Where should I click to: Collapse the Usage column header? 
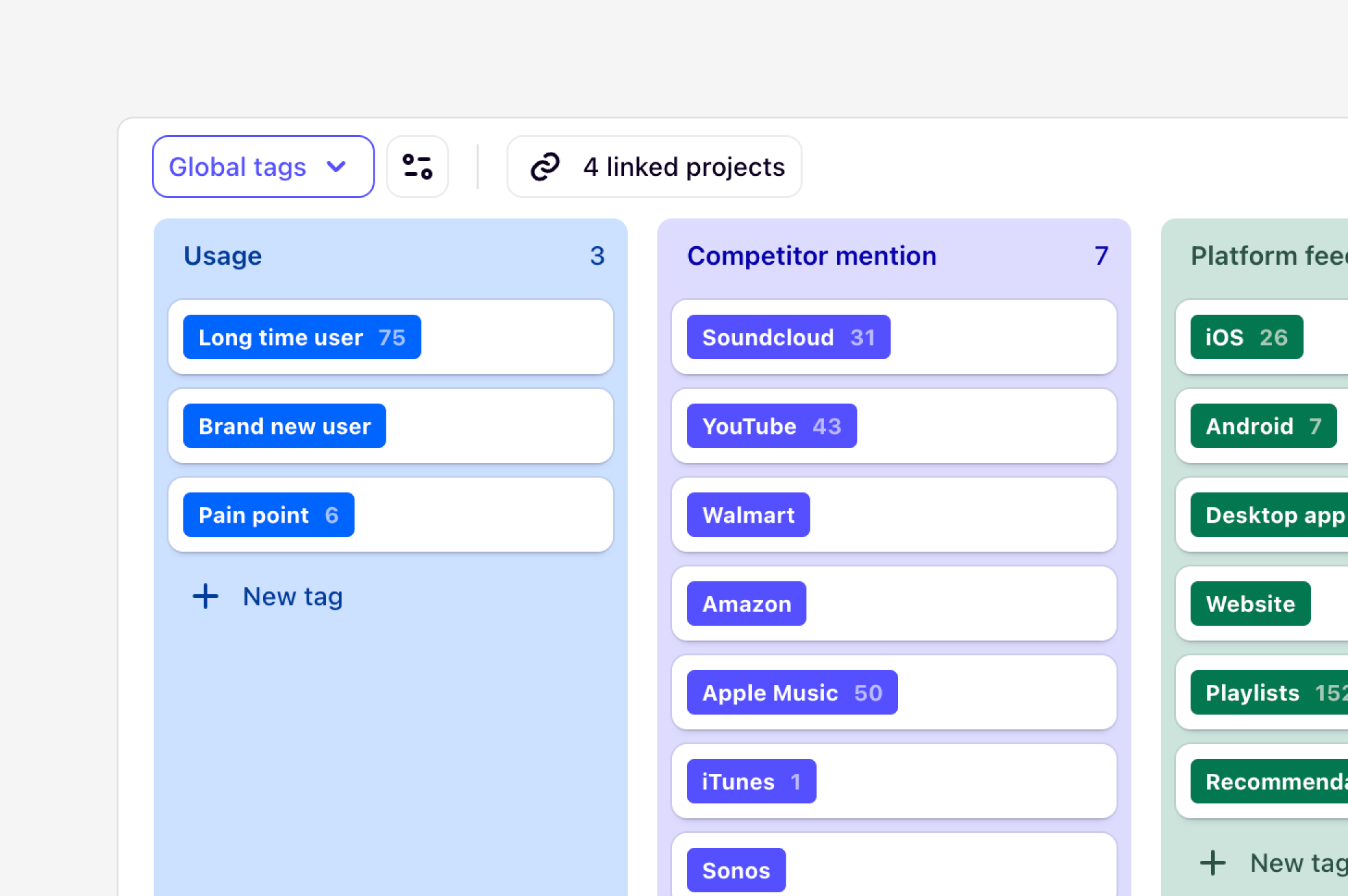click(x=222, y=255)
